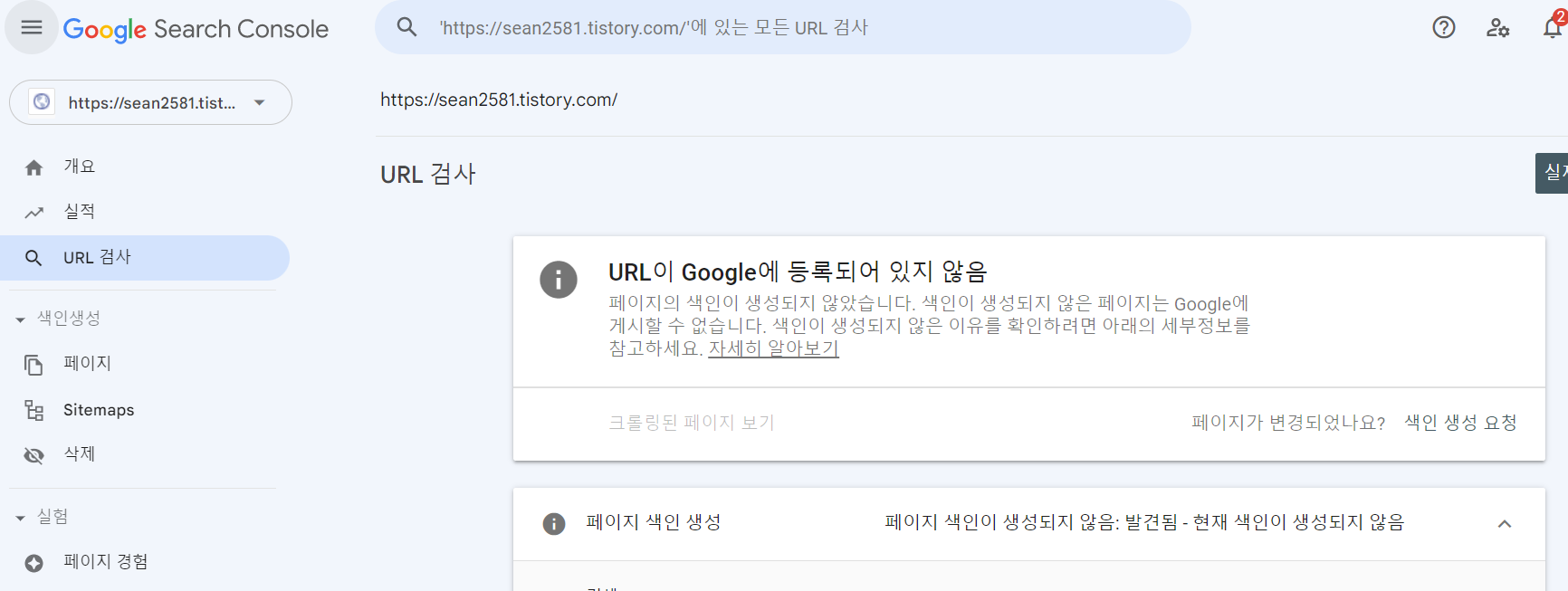This screenshot has height=591, width=1568.
Task: Click the info icon in the URL status card
Action: (x=558, y=280)
